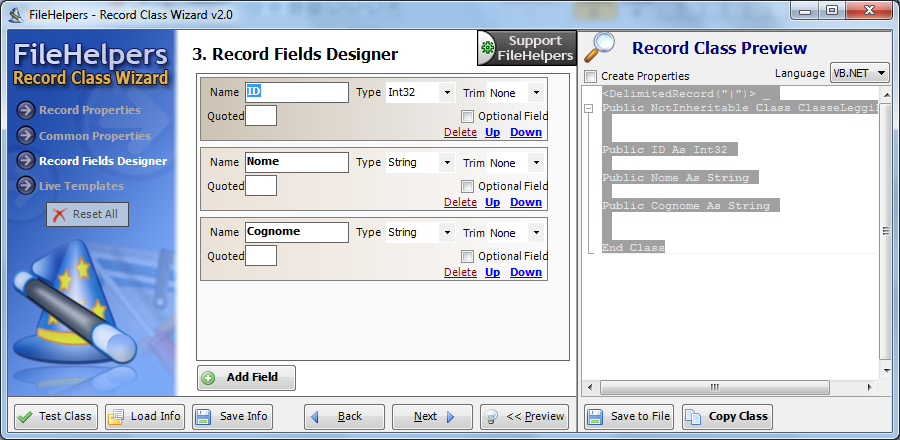Select the Record Fields Designer step
This screenshot has width=900, height=440.
pos(103,161)
